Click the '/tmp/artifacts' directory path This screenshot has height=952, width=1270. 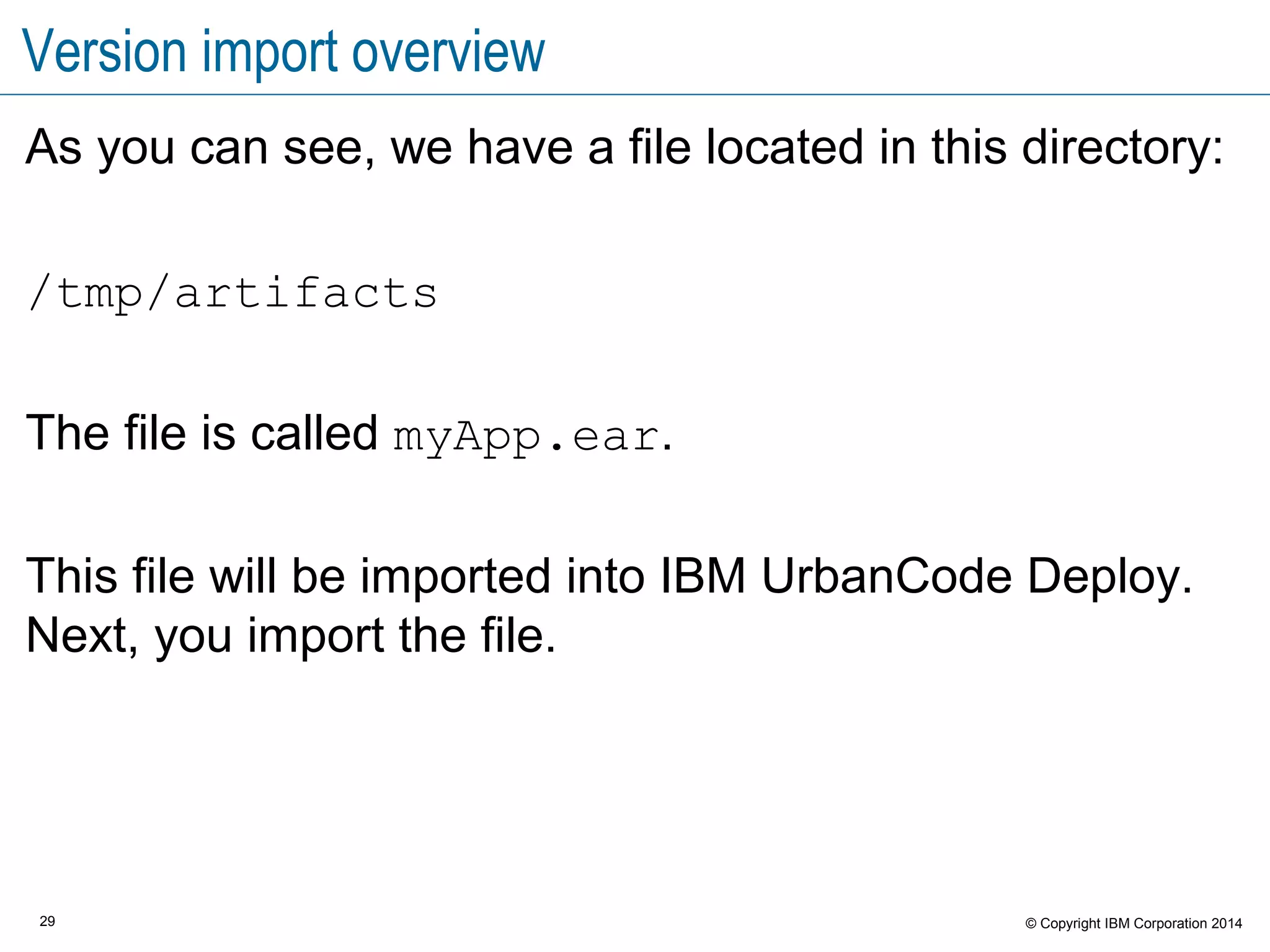pos(233,293)
